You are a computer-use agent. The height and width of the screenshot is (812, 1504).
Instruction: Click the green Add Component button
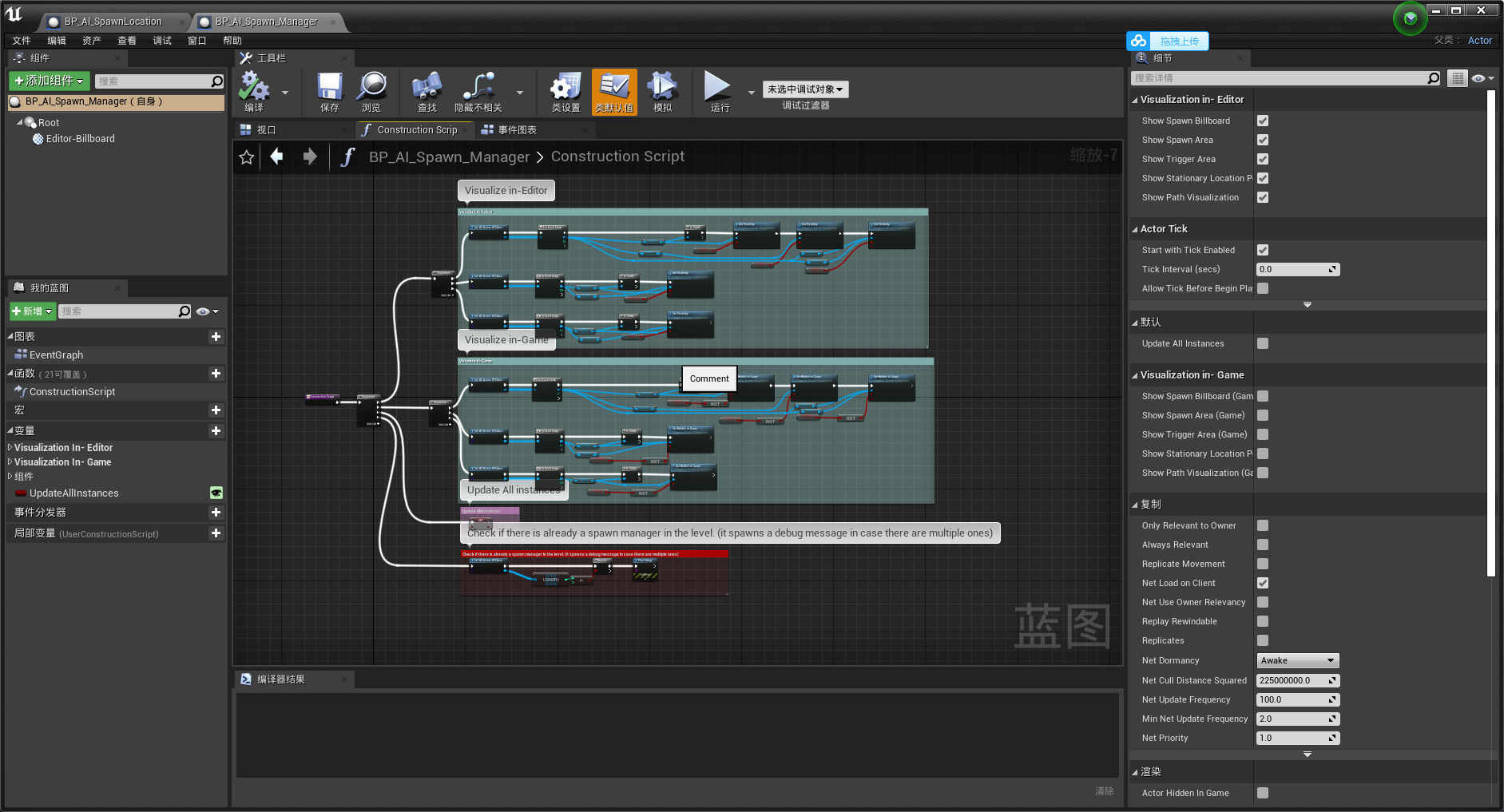(x=49, y=81)
